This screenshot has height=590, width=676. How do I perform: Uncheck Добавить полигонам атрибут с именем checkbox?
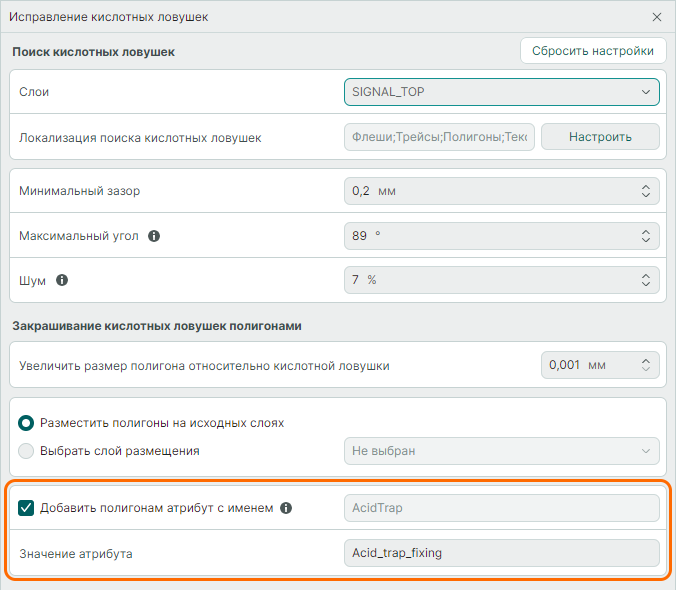coord(27,508)
